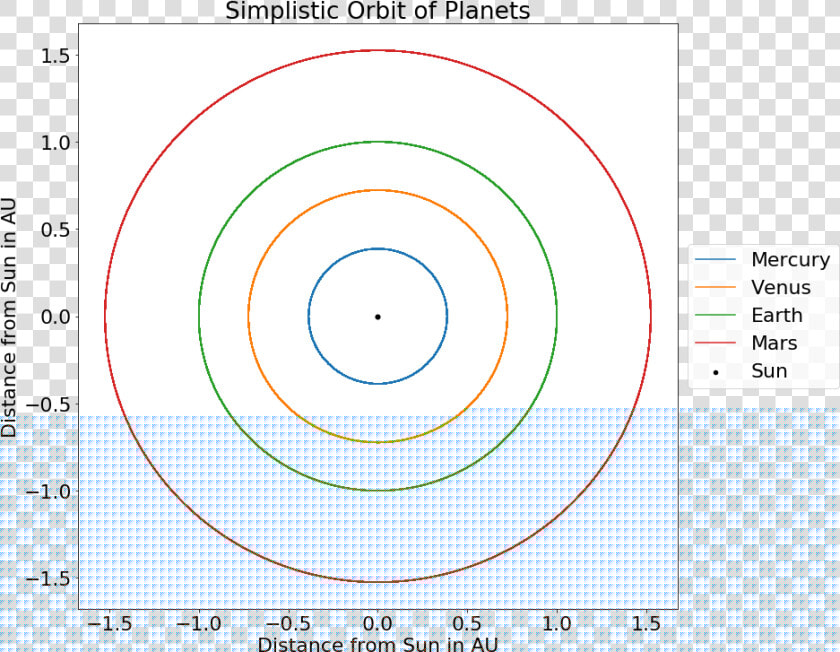Click the Earth legend label
The width and height of the screenshot is (840, 652).
[x=777, y=315]
